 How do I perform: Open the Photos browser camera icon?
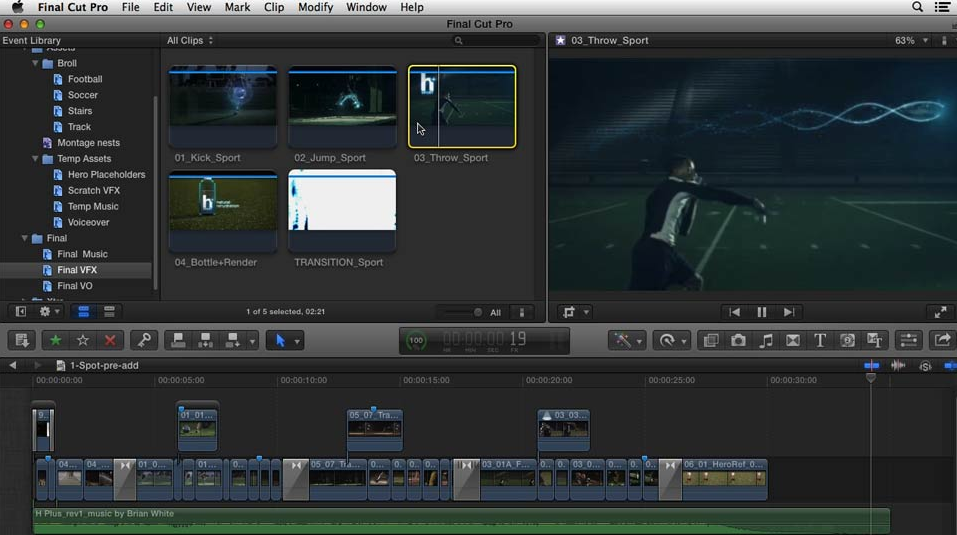tap(738, 341)
